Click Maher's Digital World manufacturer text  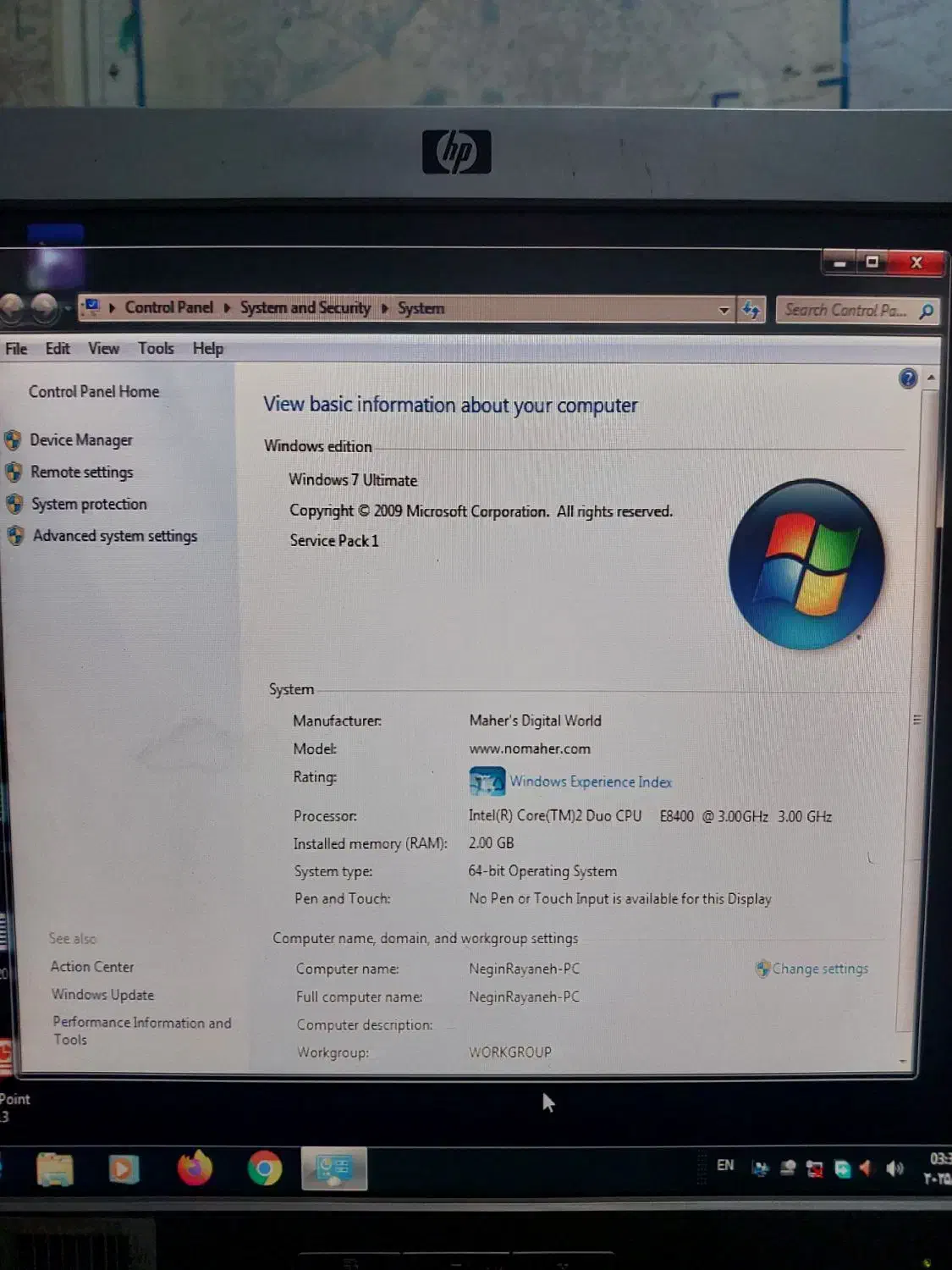(x=536, y=721)
